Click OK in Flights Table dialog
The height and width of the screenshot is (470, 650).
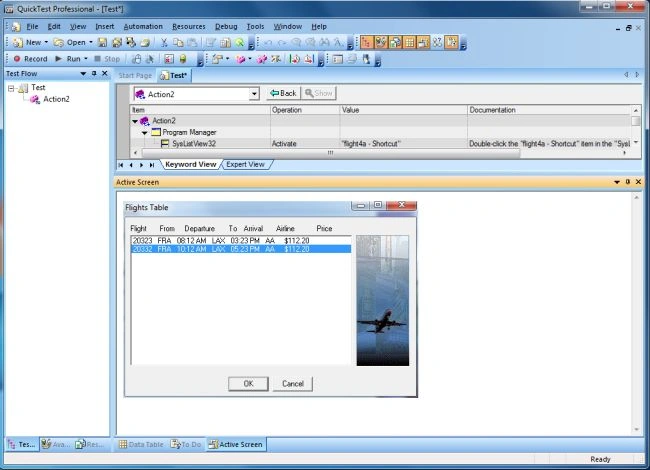[248, 384]
